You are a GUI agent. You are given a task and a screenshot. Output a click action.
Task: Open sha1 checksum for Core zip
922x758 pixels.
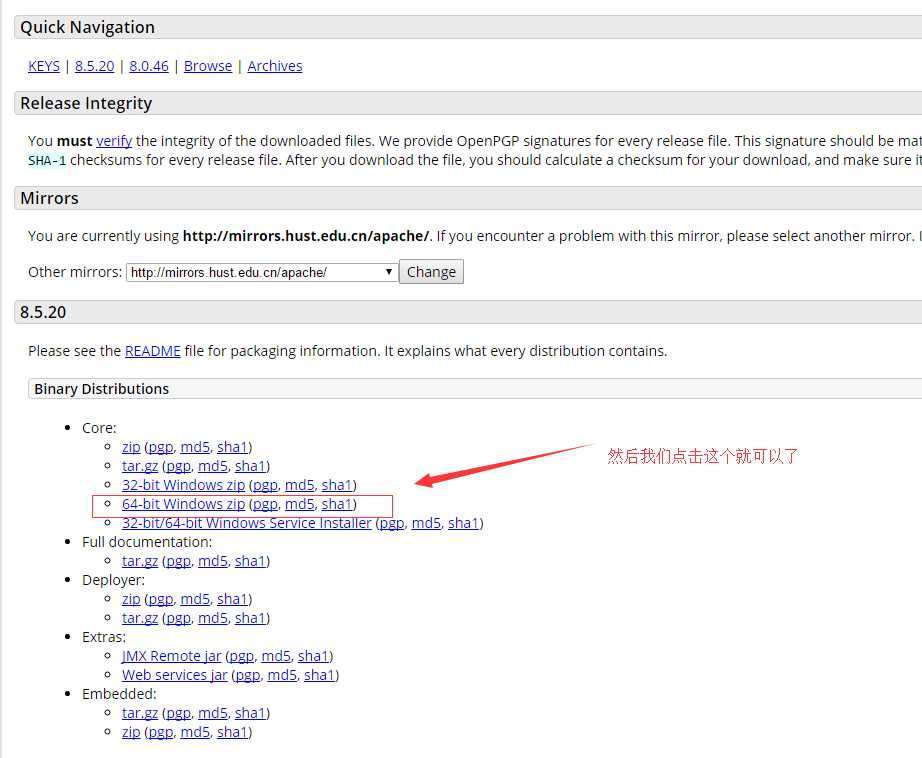tap(232, 447)
